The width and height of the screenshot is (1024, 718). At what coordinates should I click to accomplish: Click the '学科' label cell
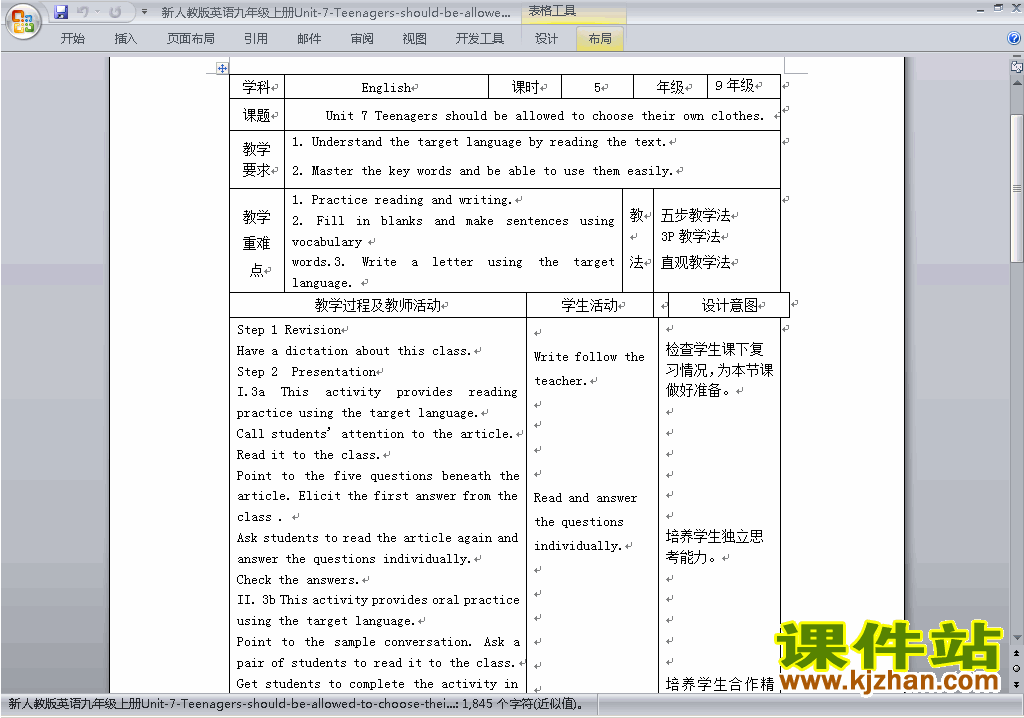pyautogui.click(x=257, y=87)
